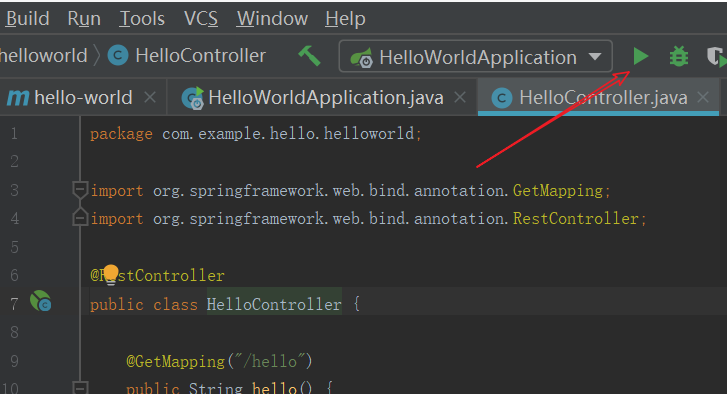
Task: Click RestController in the line 4 import
Action: click(576, 218)
